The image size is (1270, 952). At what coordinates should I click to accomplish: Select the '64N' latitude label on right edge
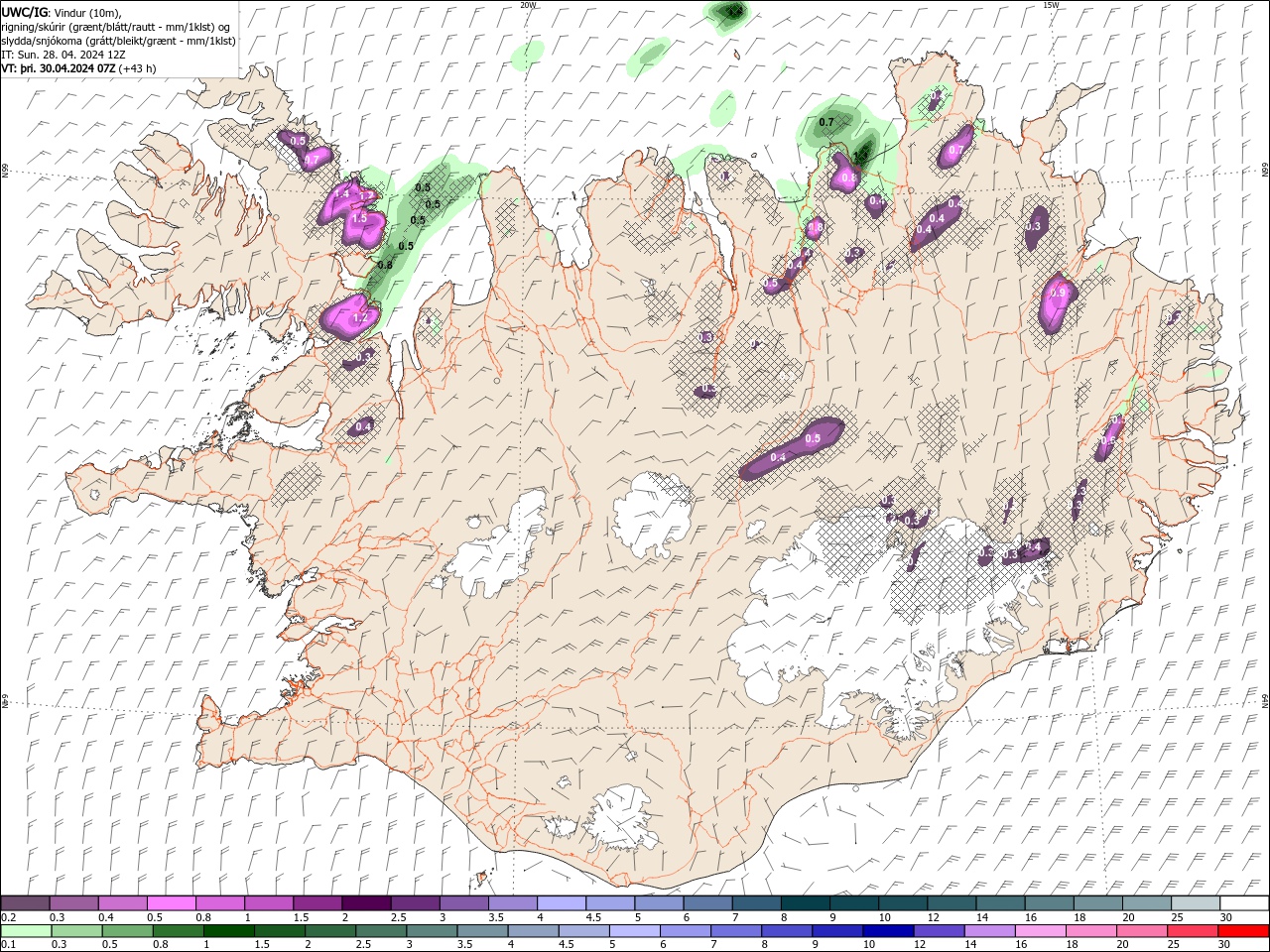1265,700
